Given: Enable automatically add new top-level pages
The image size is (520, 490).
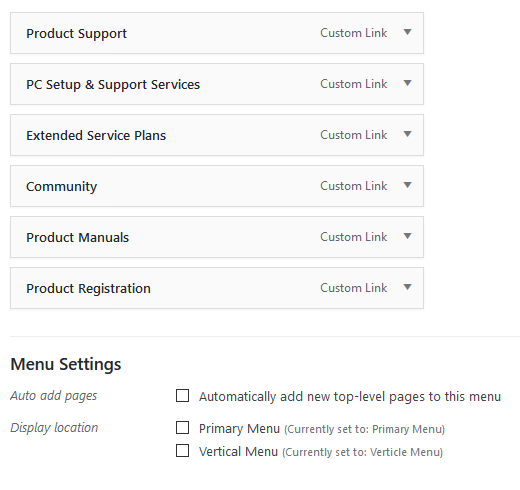Looking at the screenshot, I should (182, 396).
